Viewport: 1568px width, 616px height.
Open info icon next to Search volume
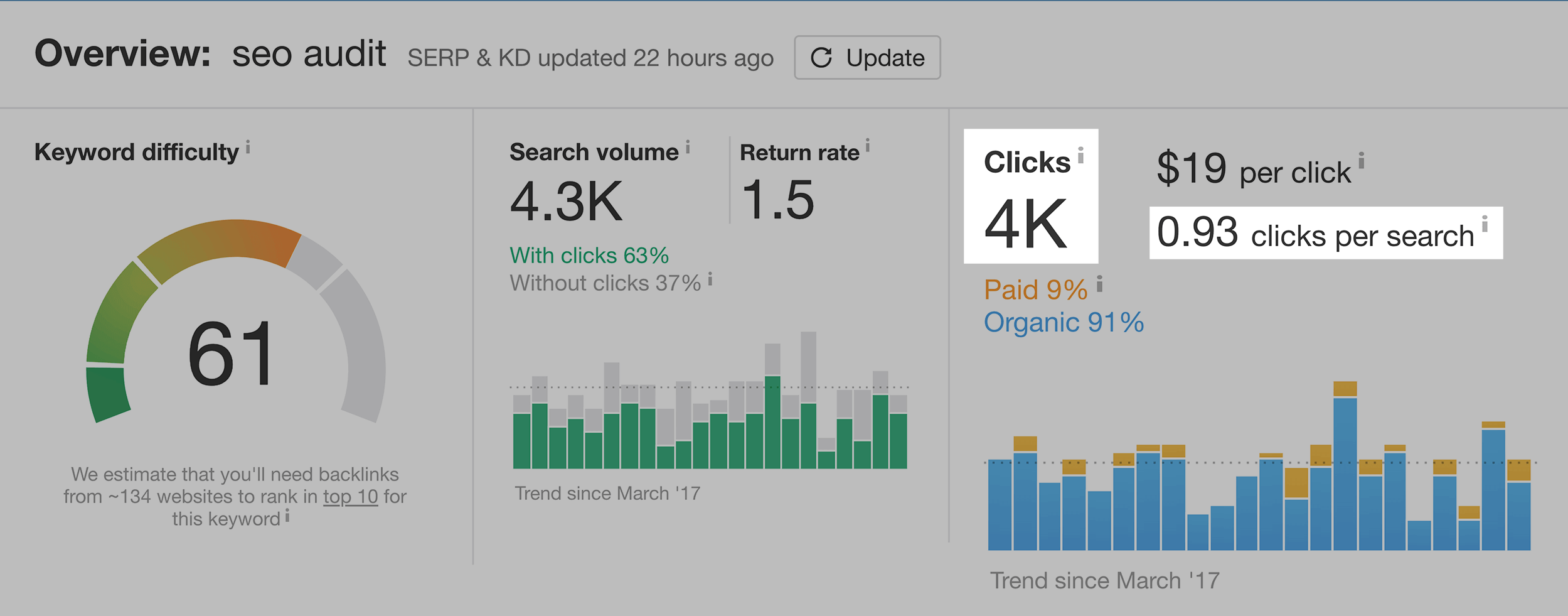[x=688, y=147]
